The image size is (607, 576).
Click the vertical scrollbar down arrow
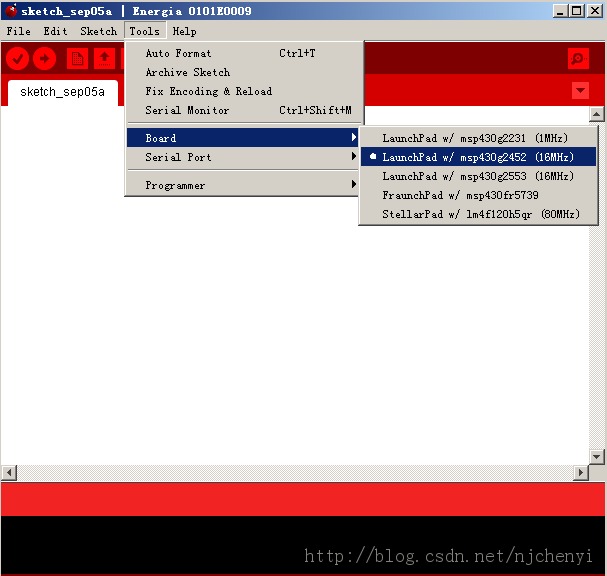(x=597, y=457)
